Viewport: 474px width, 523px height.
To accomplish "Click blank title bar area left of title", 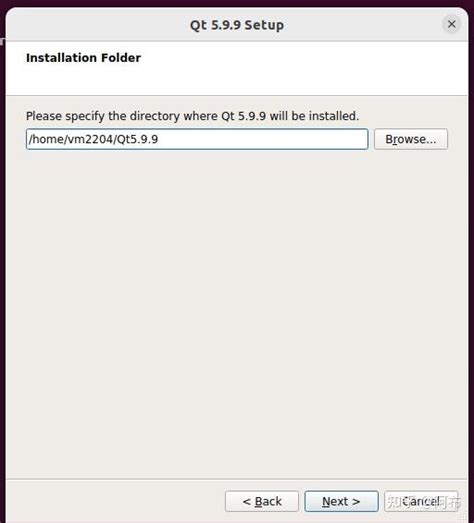I will (97, 25).
